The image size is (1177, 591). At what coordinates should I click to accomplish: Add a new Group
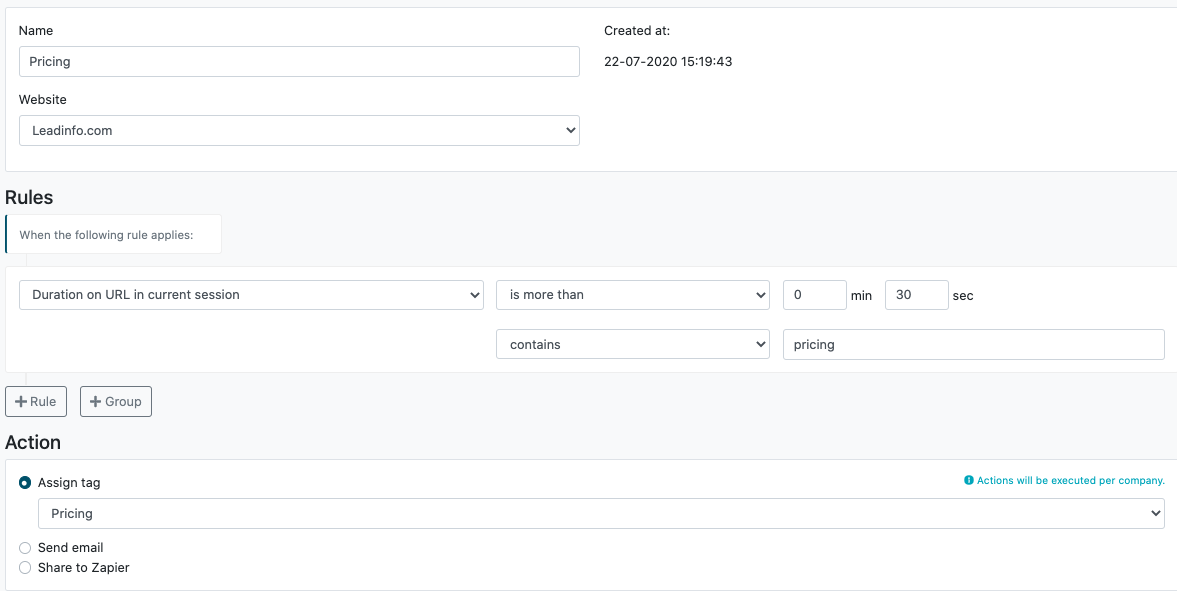click(x=116, y=402)
